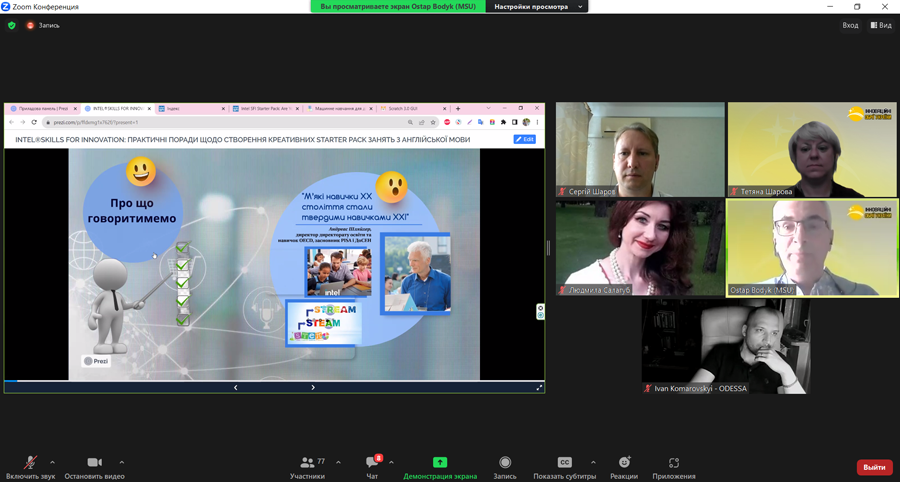Unmute microphone with Включить звук icon
Screen dimensions: 900x482
tap(30, 462)
